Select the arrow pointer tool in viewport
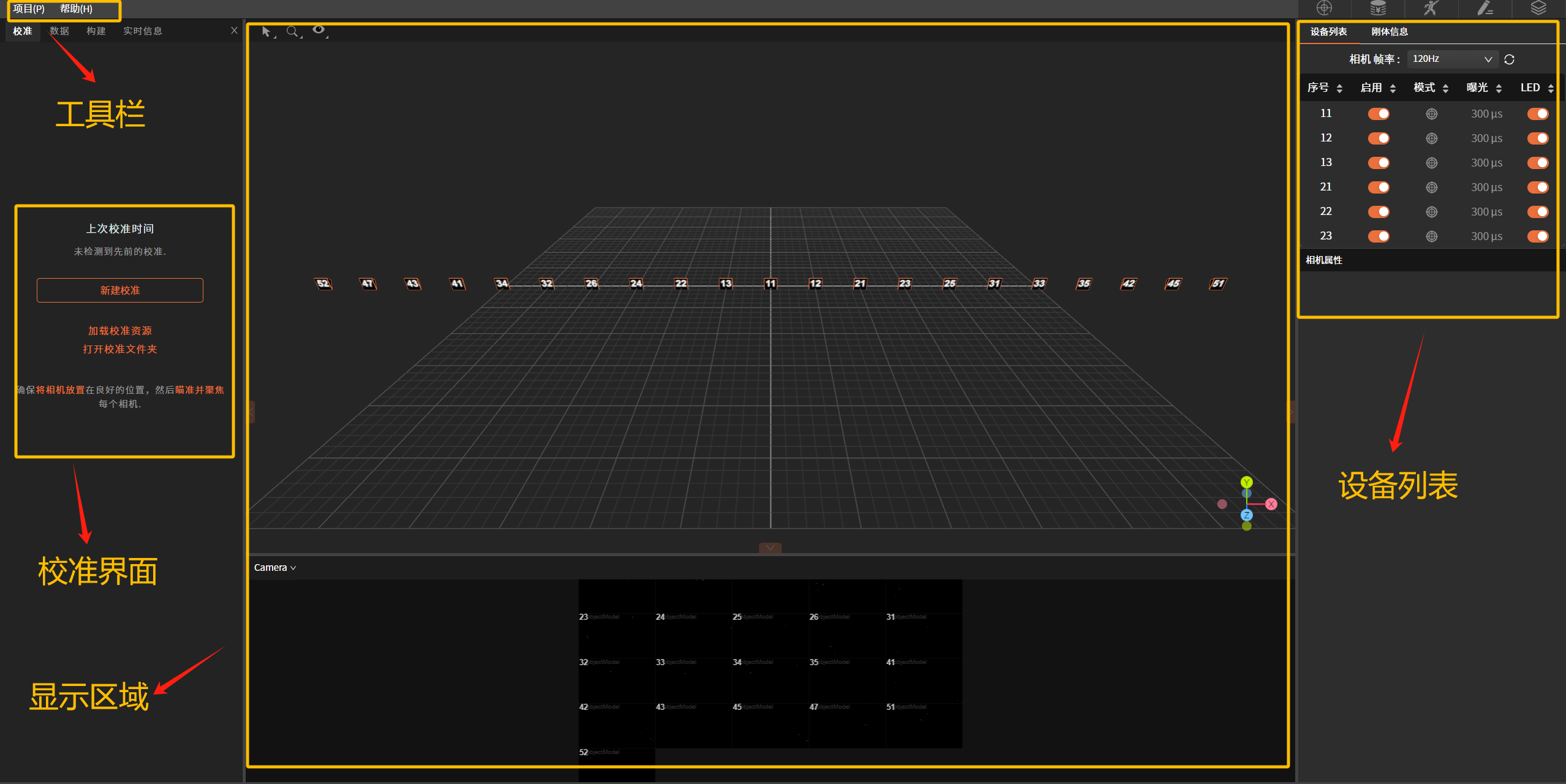Image resolution: width=1566 pixels, height=784 pixels. click(266, 31)
